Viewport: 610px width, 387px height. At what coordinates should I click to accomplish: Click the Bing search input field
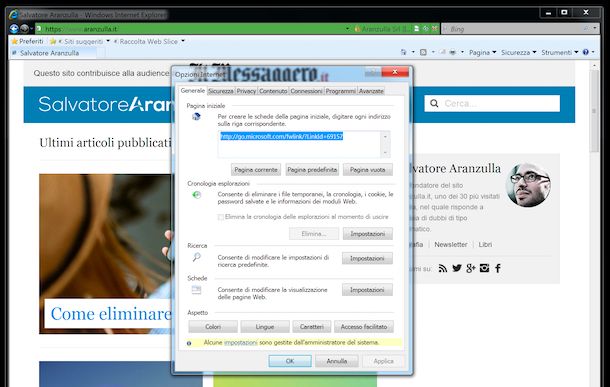click(x=512, y=29)
